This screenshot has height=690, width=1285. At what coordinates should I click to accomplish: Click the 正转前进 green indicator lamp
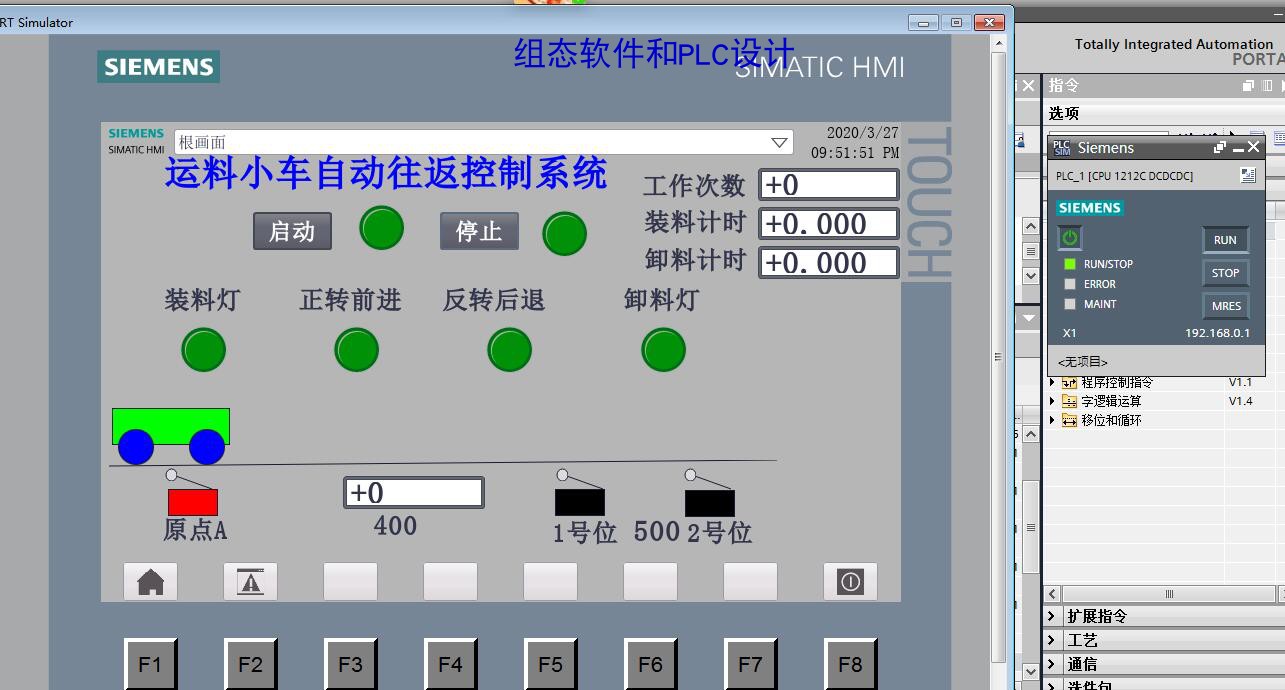[357, 350]
